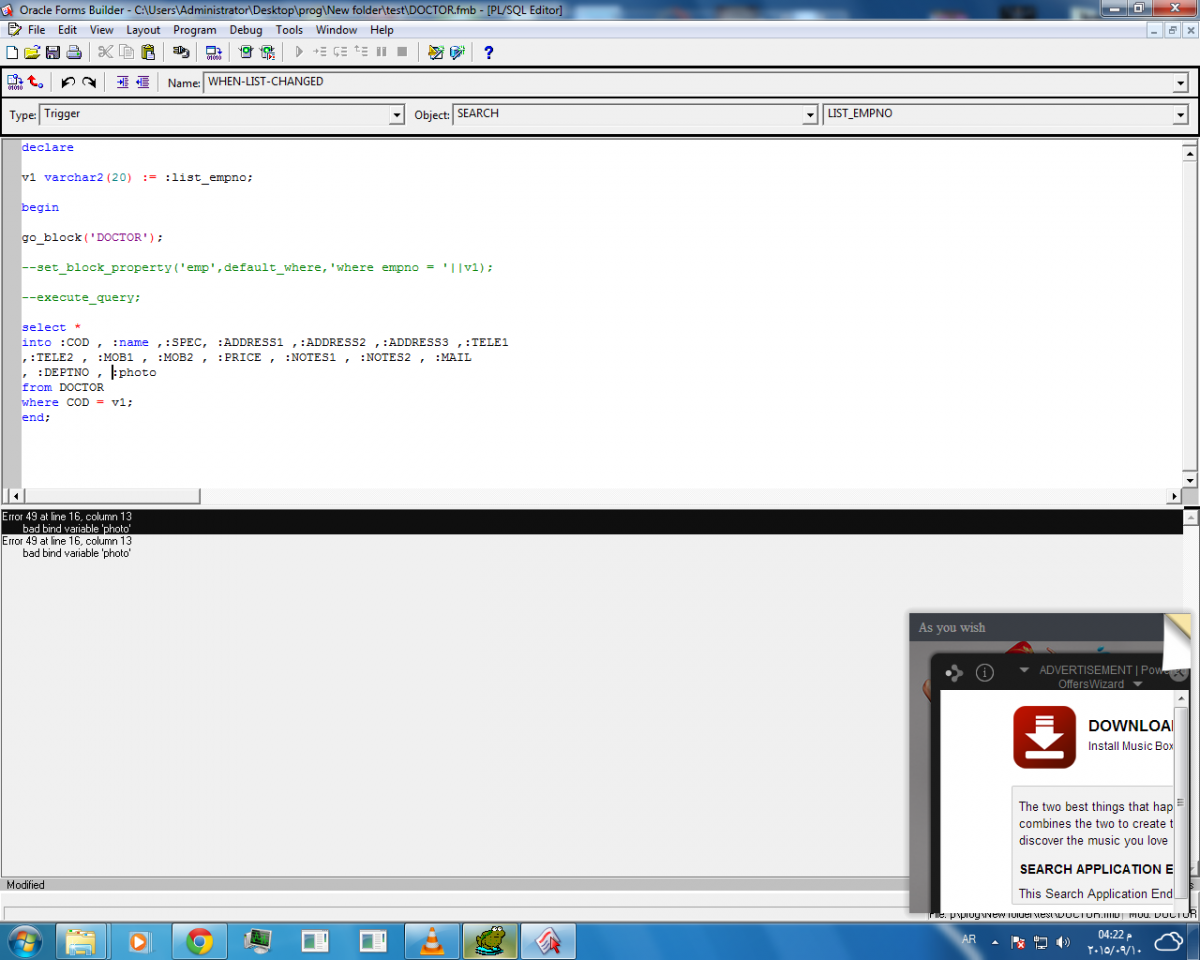
Task: Open Google Chrome from the taskbar
Action: coord(199,941)
